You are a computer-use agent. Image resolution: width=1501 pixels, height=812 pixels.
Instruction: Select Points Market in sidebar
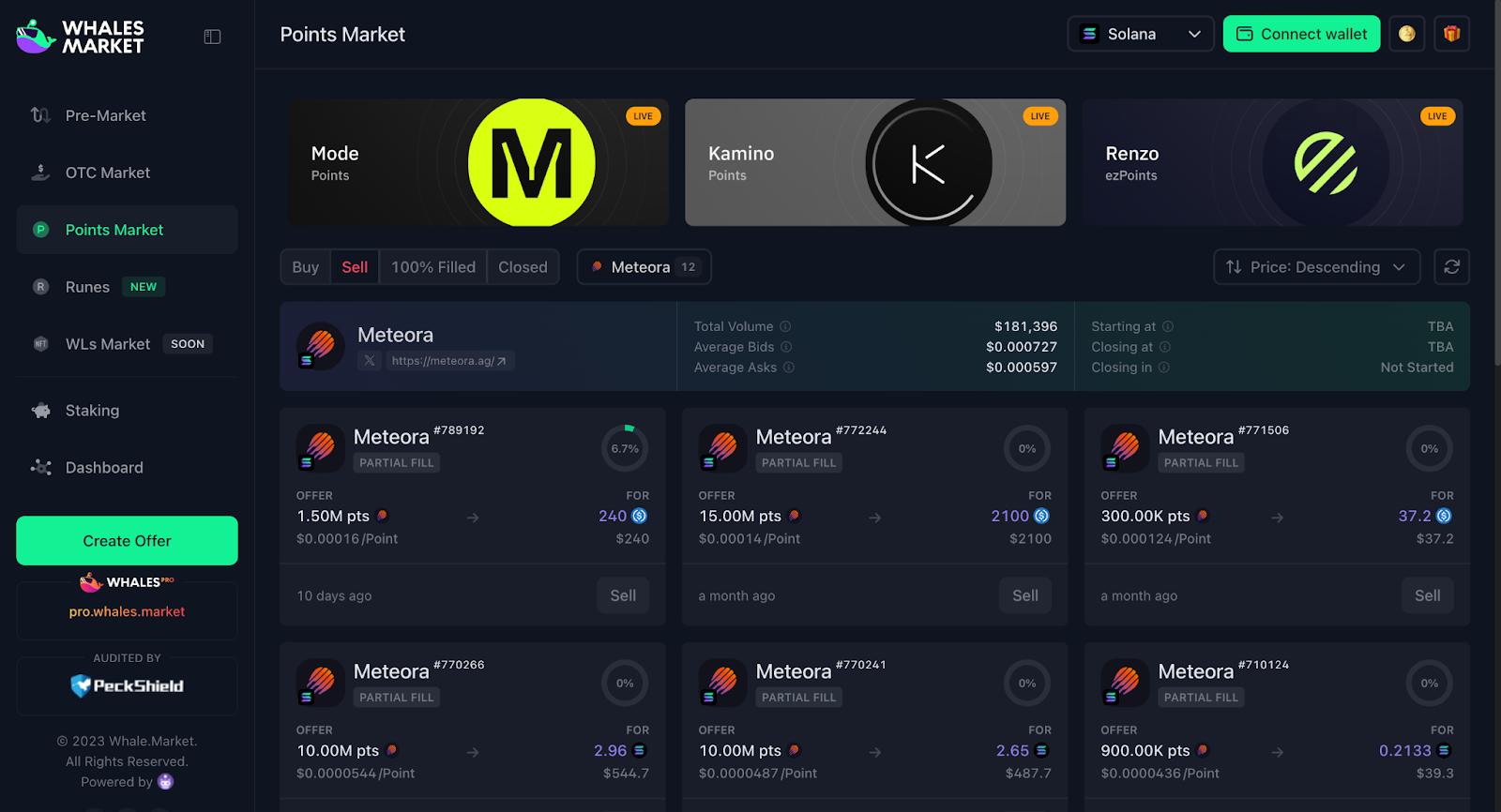tap(127, 230)
